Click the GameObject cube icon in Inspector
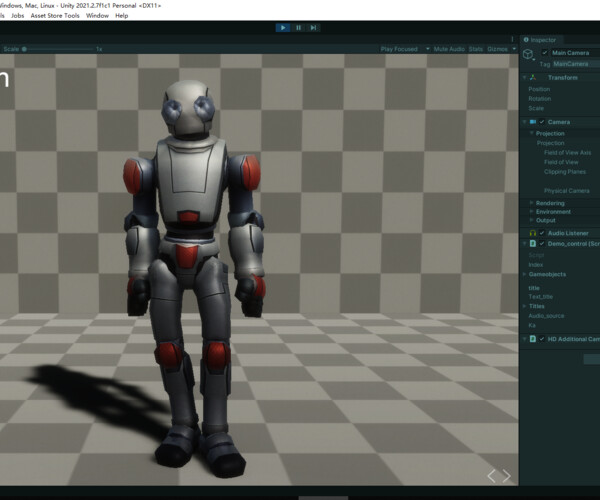 tap(528, 54)
